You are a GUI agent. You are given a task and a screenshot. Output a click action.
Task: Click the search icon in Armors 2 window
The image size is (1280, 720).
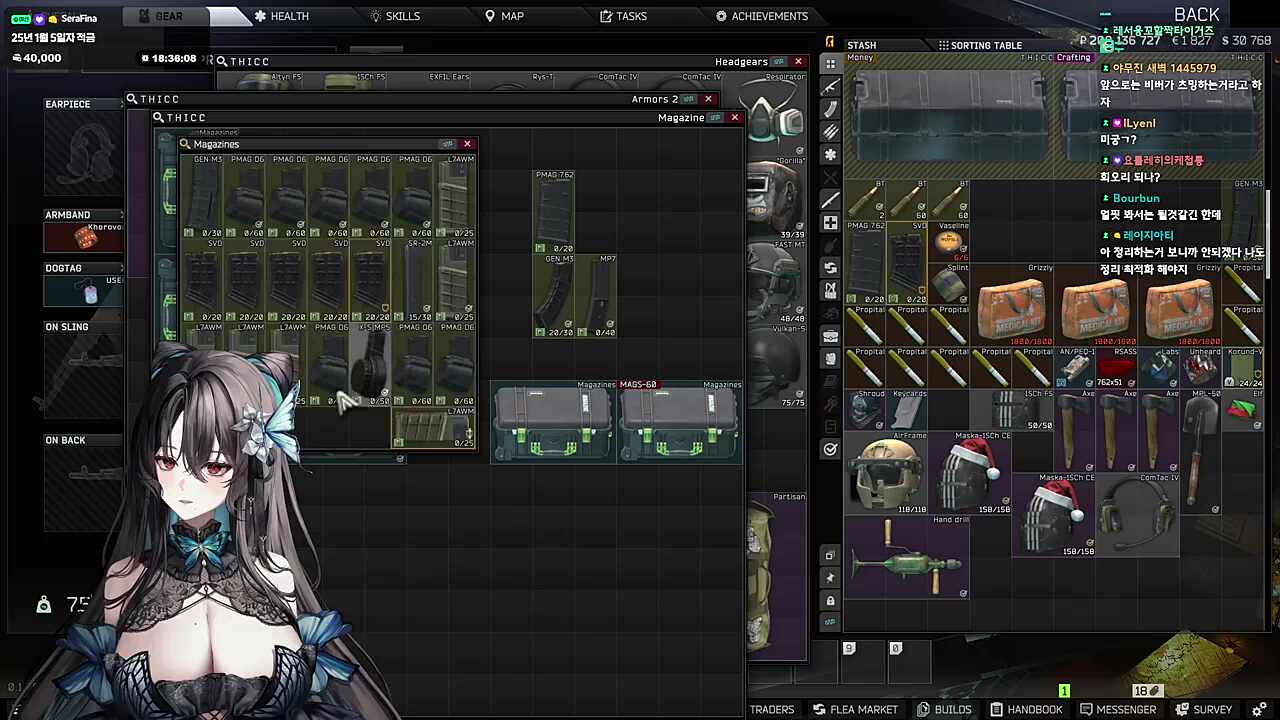131,99
